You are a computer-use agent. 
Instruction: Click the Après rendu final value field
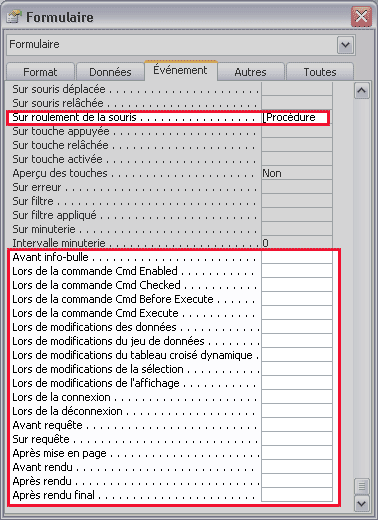tap(297, 495)
